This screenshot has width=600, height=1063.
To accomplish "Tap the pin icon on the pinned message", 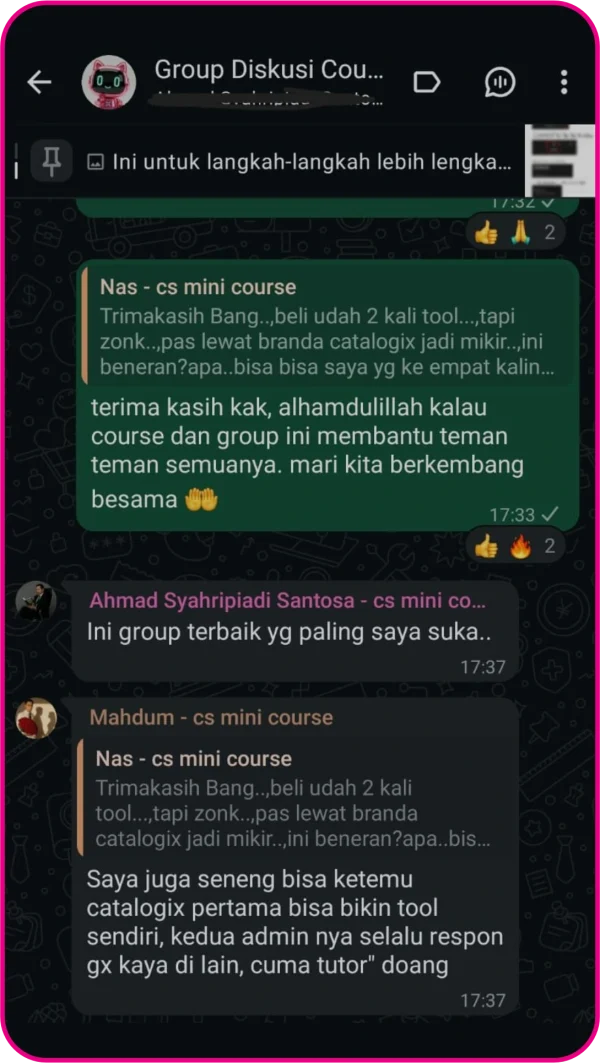I will [x=52, y=161].
